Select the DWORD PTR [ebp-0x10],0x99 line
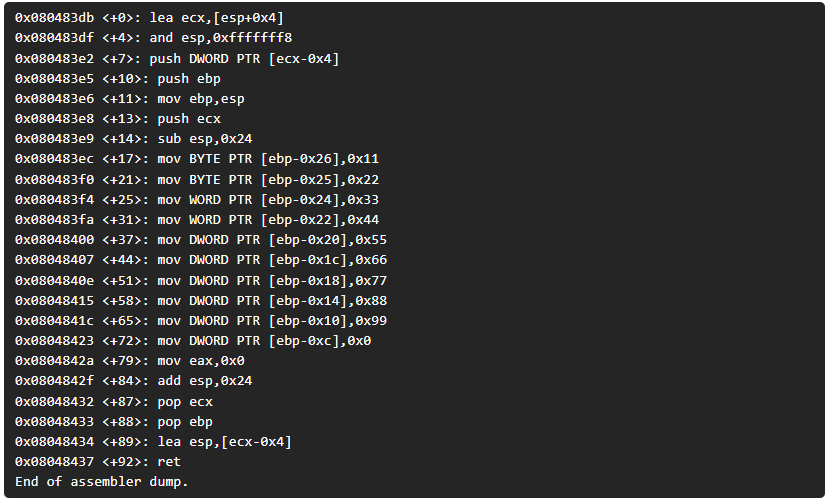This screenshot has width=829, height=502. click(201, 321)
